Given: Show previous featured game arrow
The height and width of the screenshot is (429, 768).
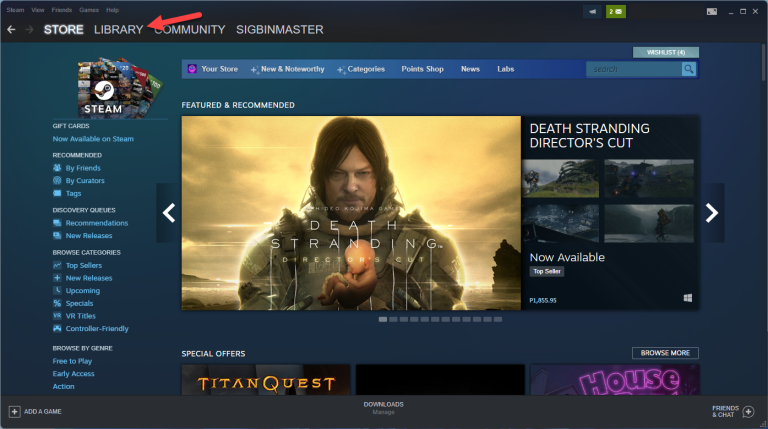Looking at the screenshot, I should tap(168, 213).
